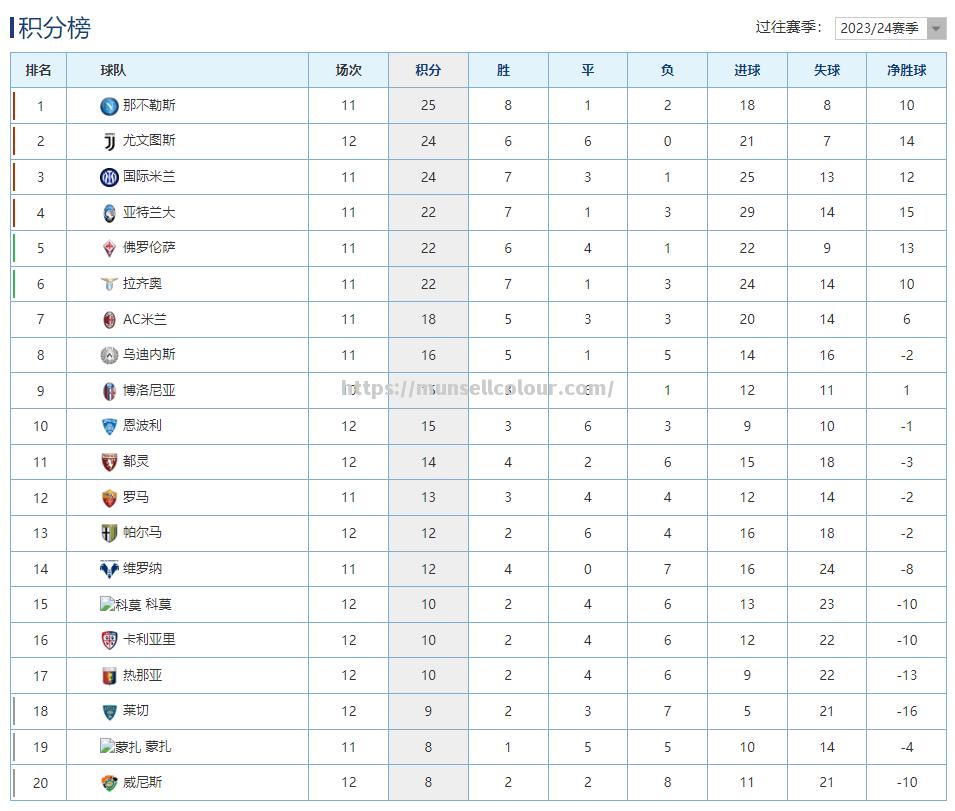This screenshot has height=811, width=955.
Task: Click the Atalanta (亚特兰大) club badge
Action: (109, 213)
